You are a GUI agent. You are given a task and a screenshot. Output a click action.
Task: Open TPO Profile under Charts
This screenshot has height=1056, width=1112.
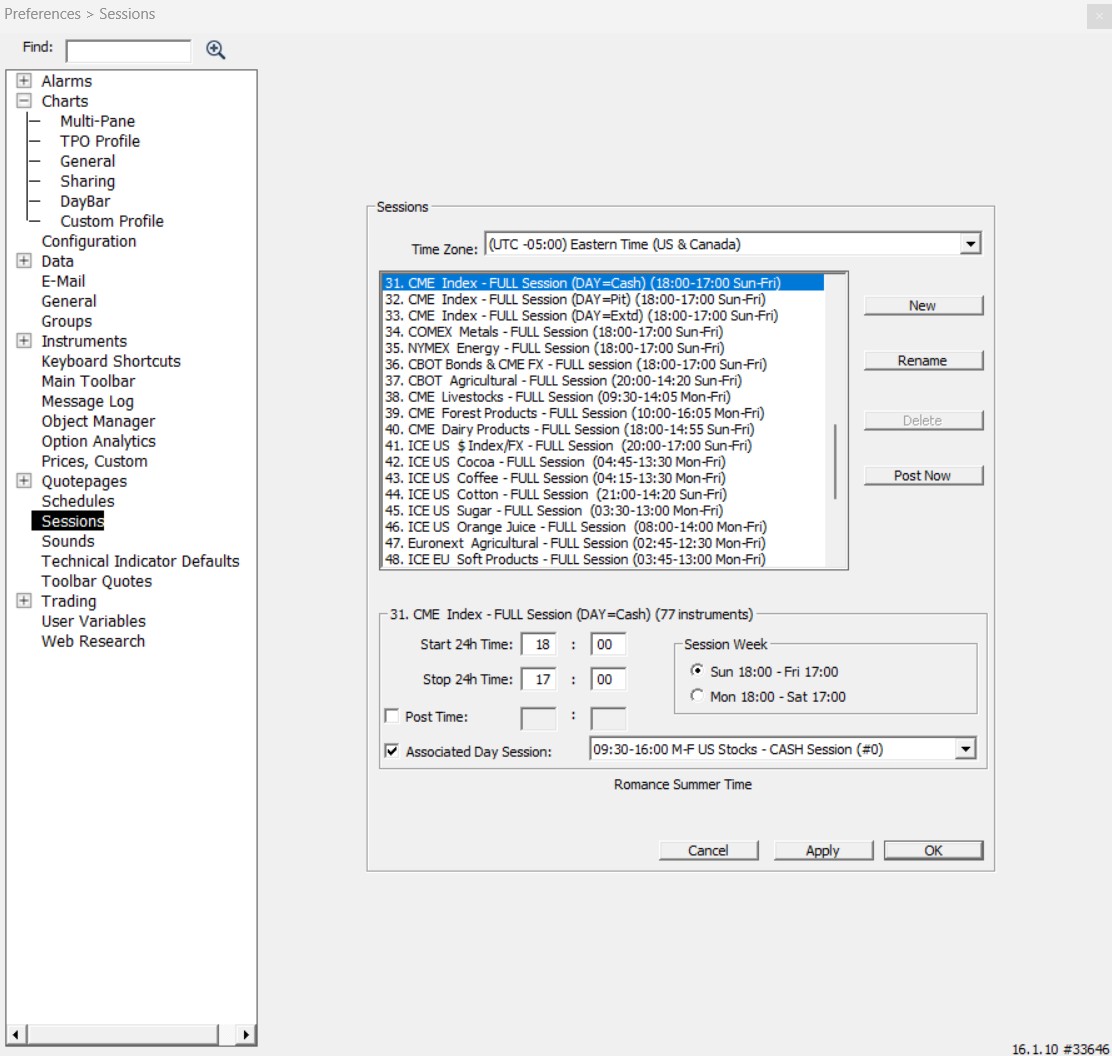pos(99,141)
